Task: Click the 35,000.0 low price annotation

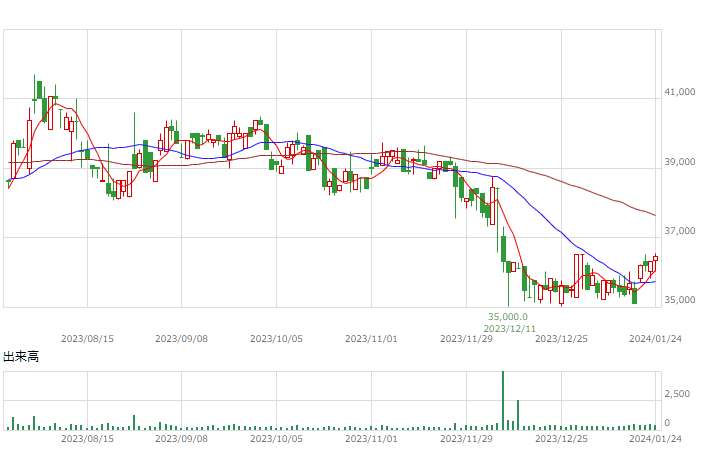Action: pos(508,317)
